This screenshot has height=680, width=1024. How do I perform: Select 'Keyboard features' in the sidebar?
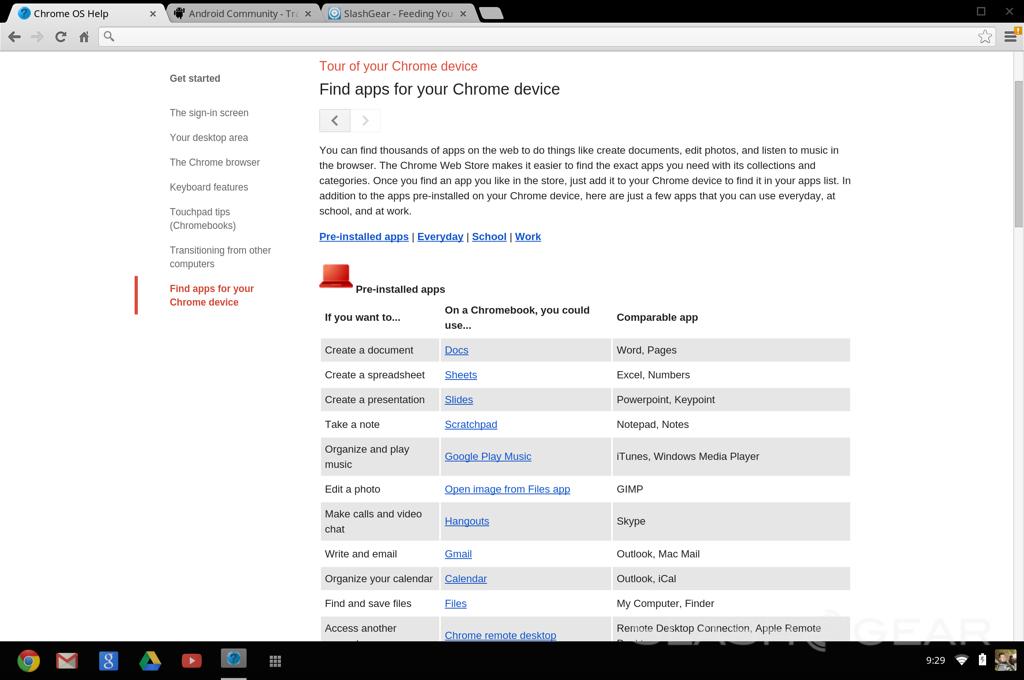coord(209,187)
